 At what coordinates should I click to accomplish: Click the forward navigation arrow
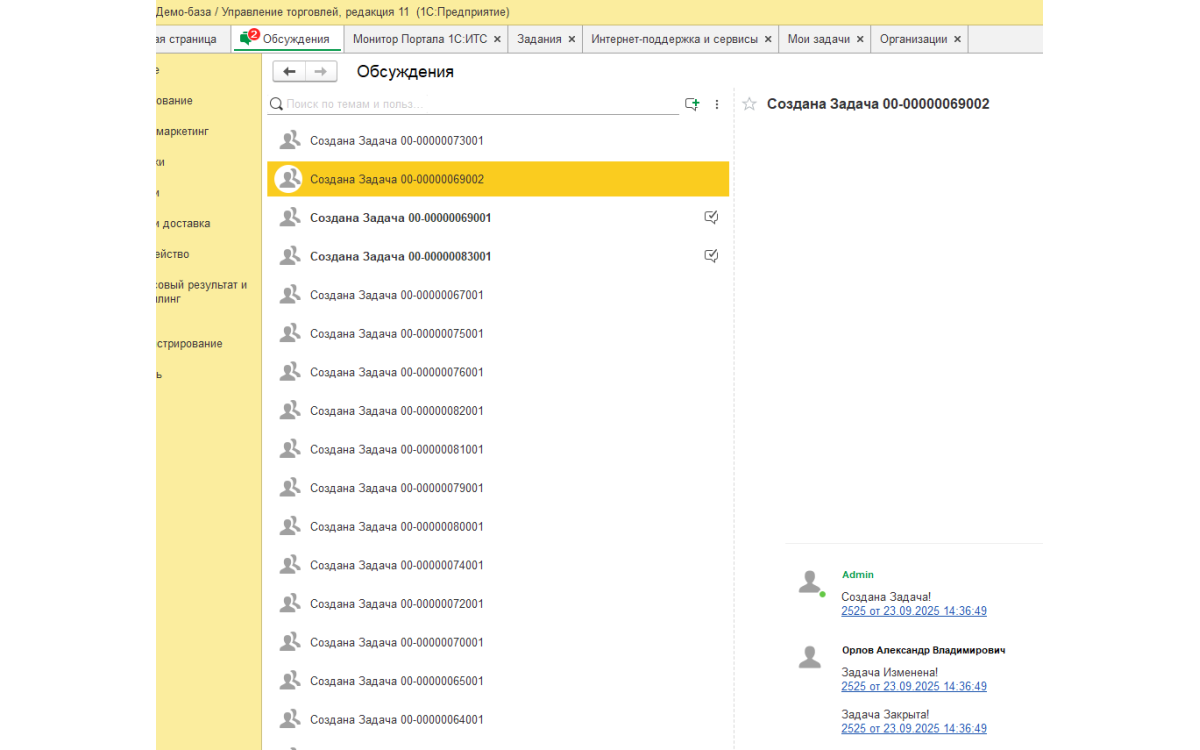[321, 72]
